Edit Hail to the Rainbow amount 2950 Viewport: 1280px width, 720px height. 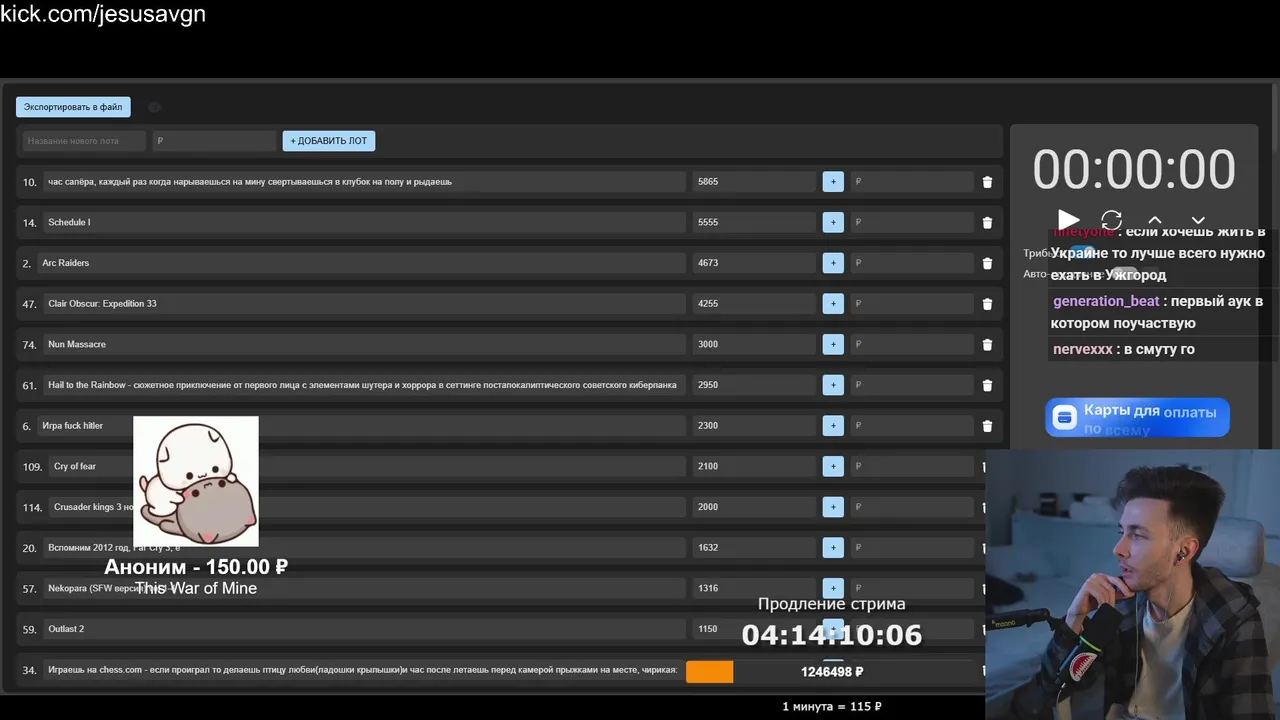coord(754,385)
